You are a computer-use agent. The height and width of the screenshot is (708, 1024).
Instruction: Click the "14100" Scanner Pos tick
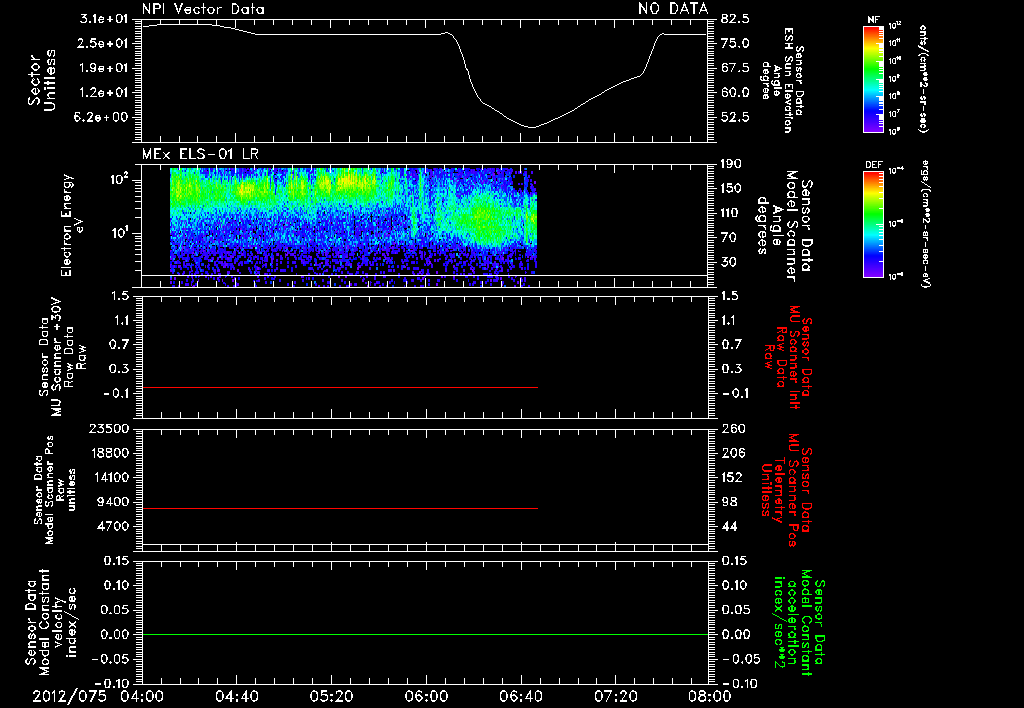click(x=109, y=477)
